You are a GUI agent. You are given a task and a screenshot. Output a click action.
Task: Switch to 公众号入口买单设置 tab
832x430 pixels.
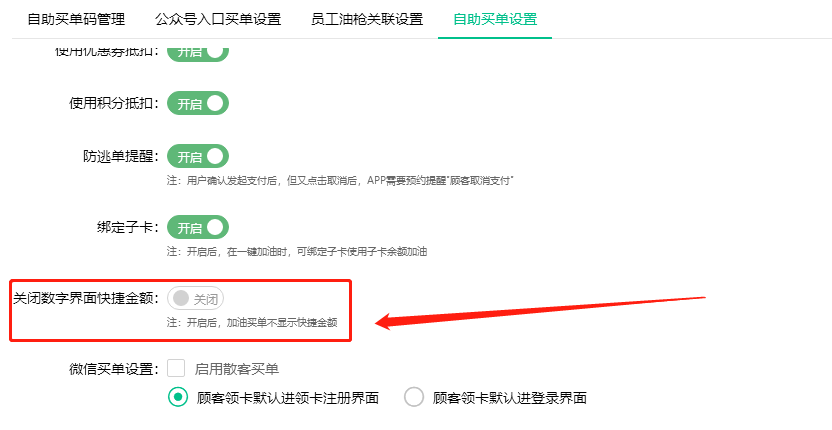click(218, 19)
